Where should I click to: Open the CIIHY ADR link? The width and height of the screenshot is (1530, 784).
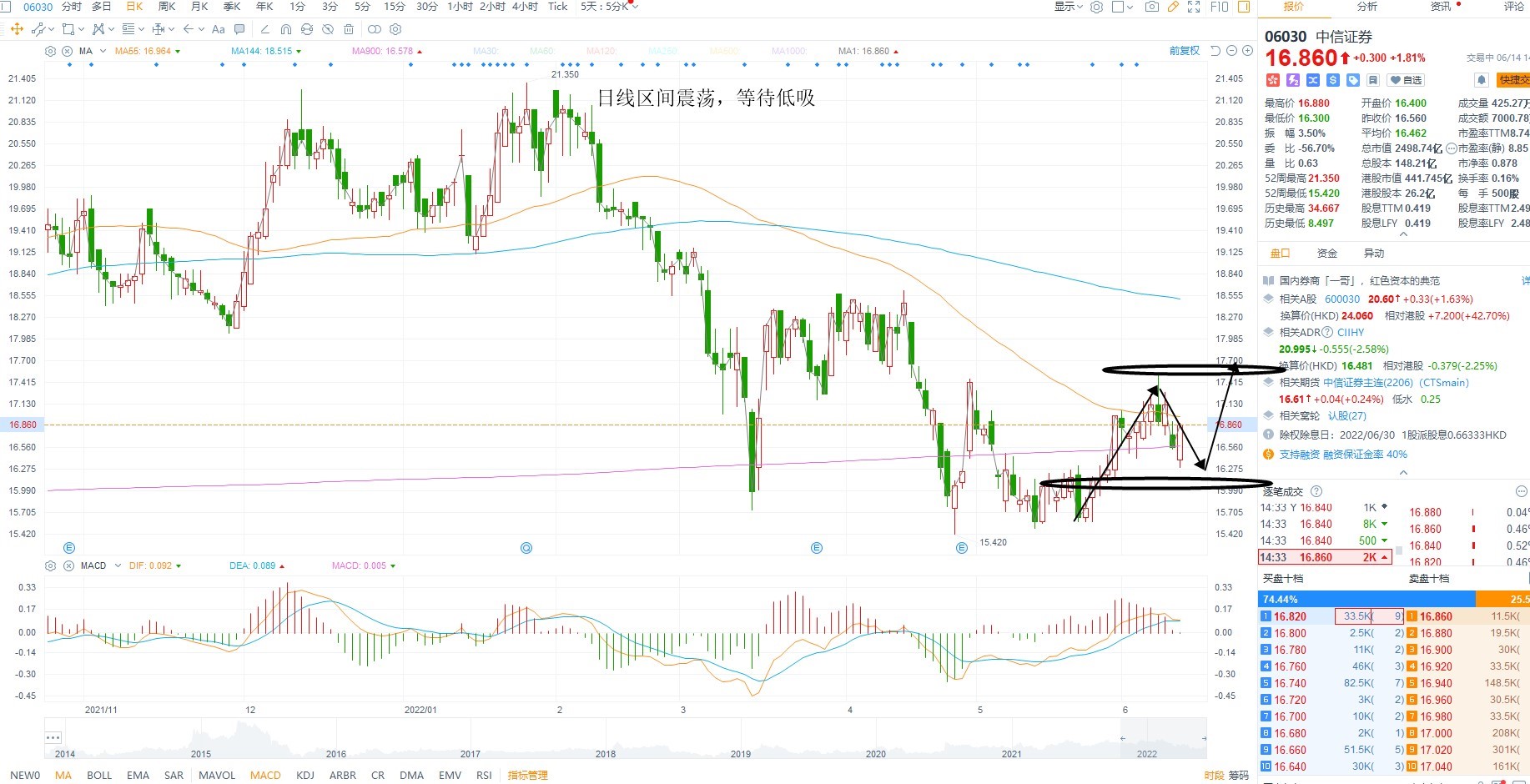(x=1351, y=332)
